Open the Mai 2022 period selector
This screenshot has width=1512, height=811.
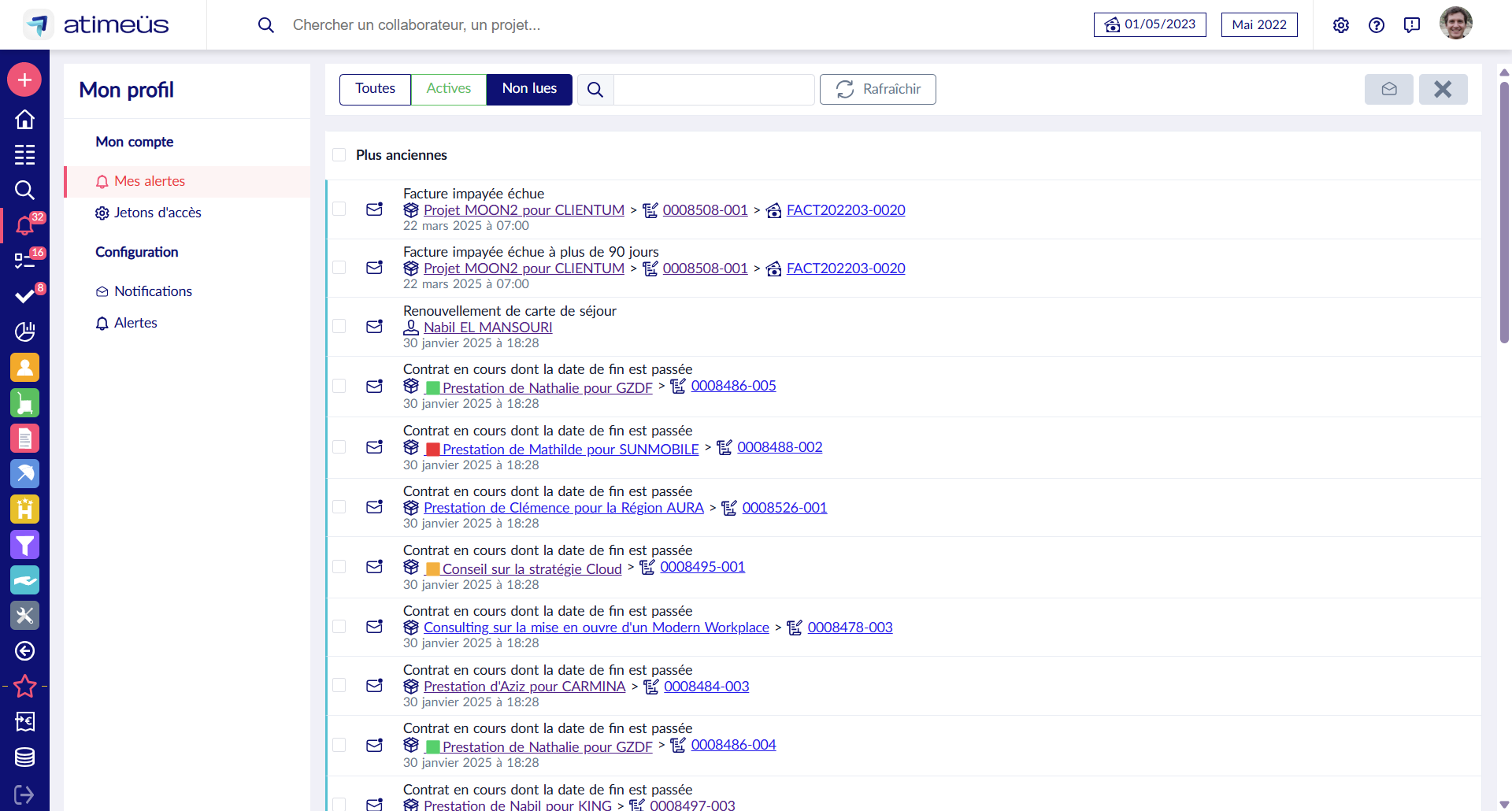[x=1258, y=24]
